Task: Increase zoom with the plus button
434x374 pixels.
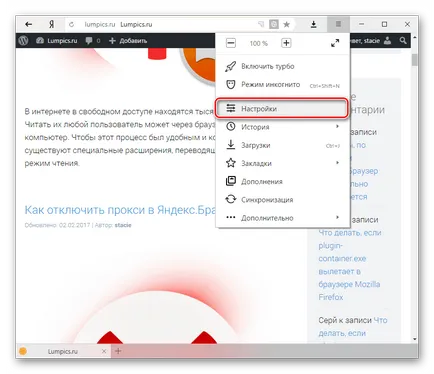Action: 286,43
